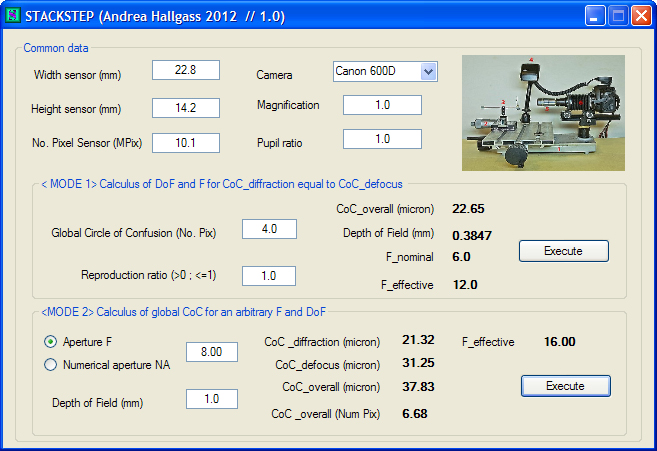Click the macro rail setup photo
Screen dimensions: 657x451
click(x=543, y=112)
